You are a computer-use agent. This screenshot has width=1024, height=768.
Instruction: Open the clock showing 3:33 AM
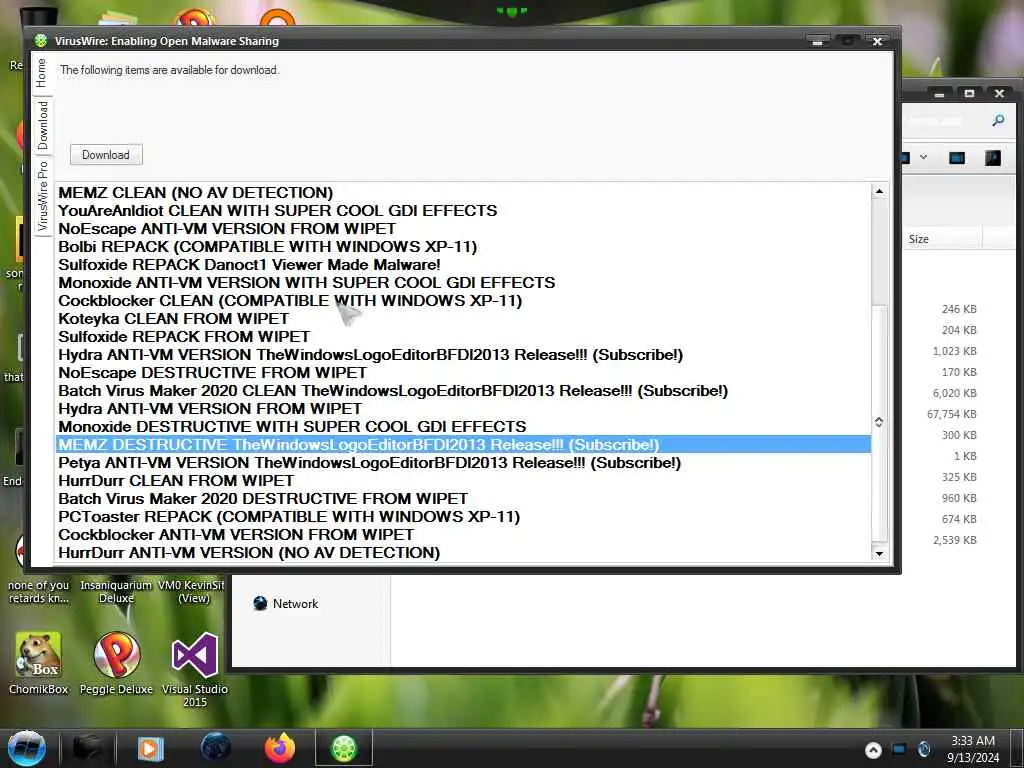click(x=973, y=749)
